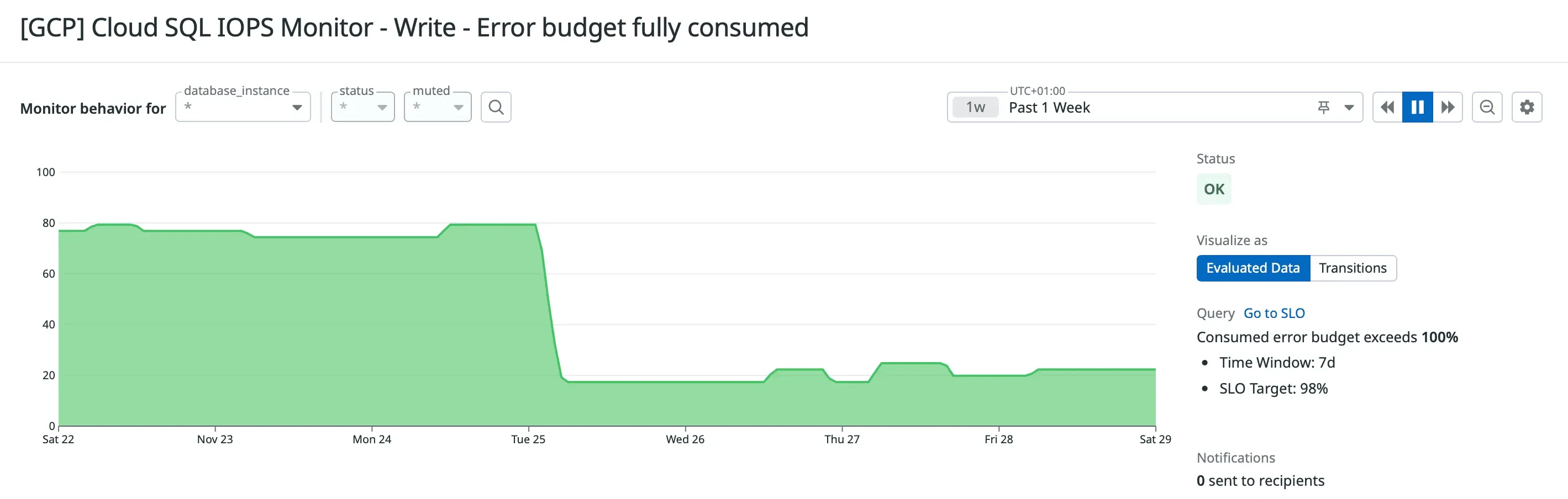The width and height of the screenshot is (1568, 499).
Task: Expand the time range dropdown caret
Action: point(1349,107)
